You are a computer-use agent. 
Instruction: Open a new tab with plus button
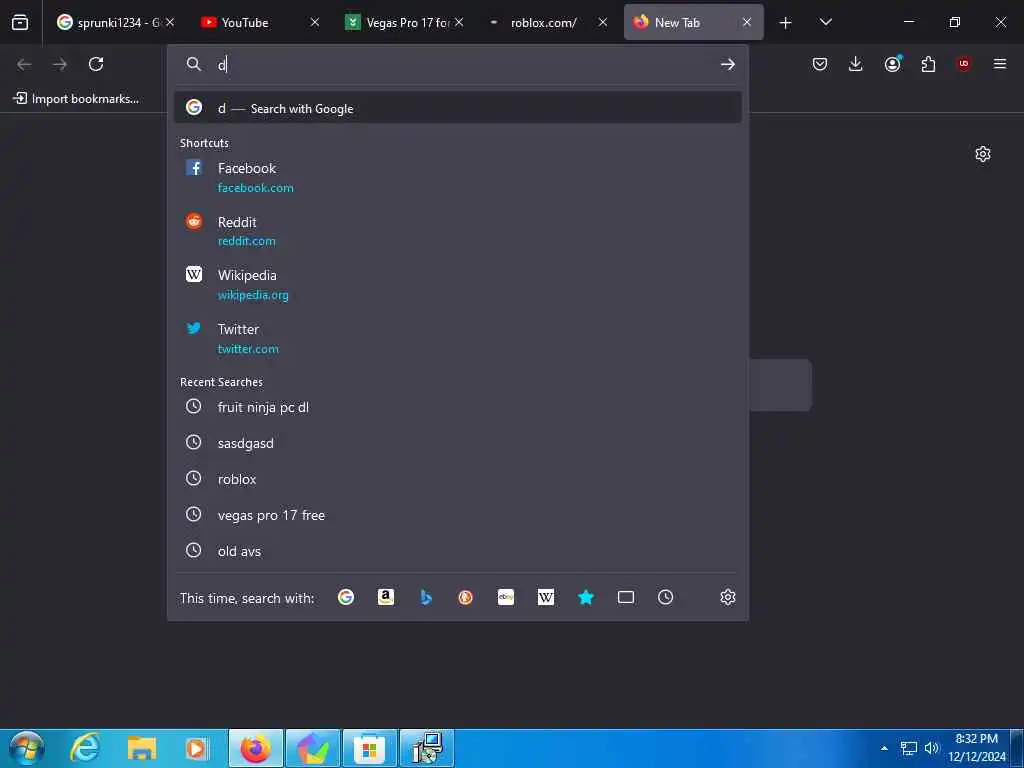pyautogui.click(x=786, y=23)
